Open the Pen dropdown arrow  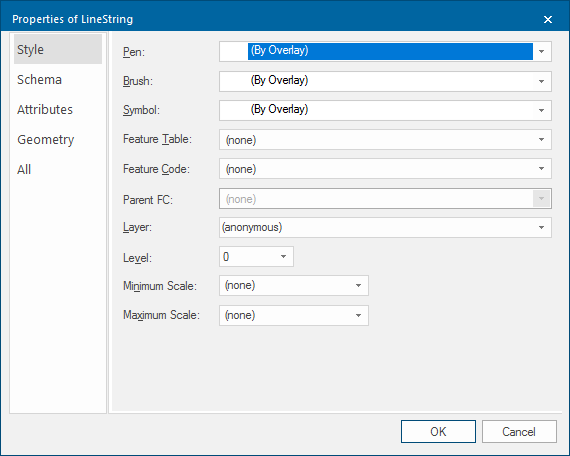click(x=541, y=52)
